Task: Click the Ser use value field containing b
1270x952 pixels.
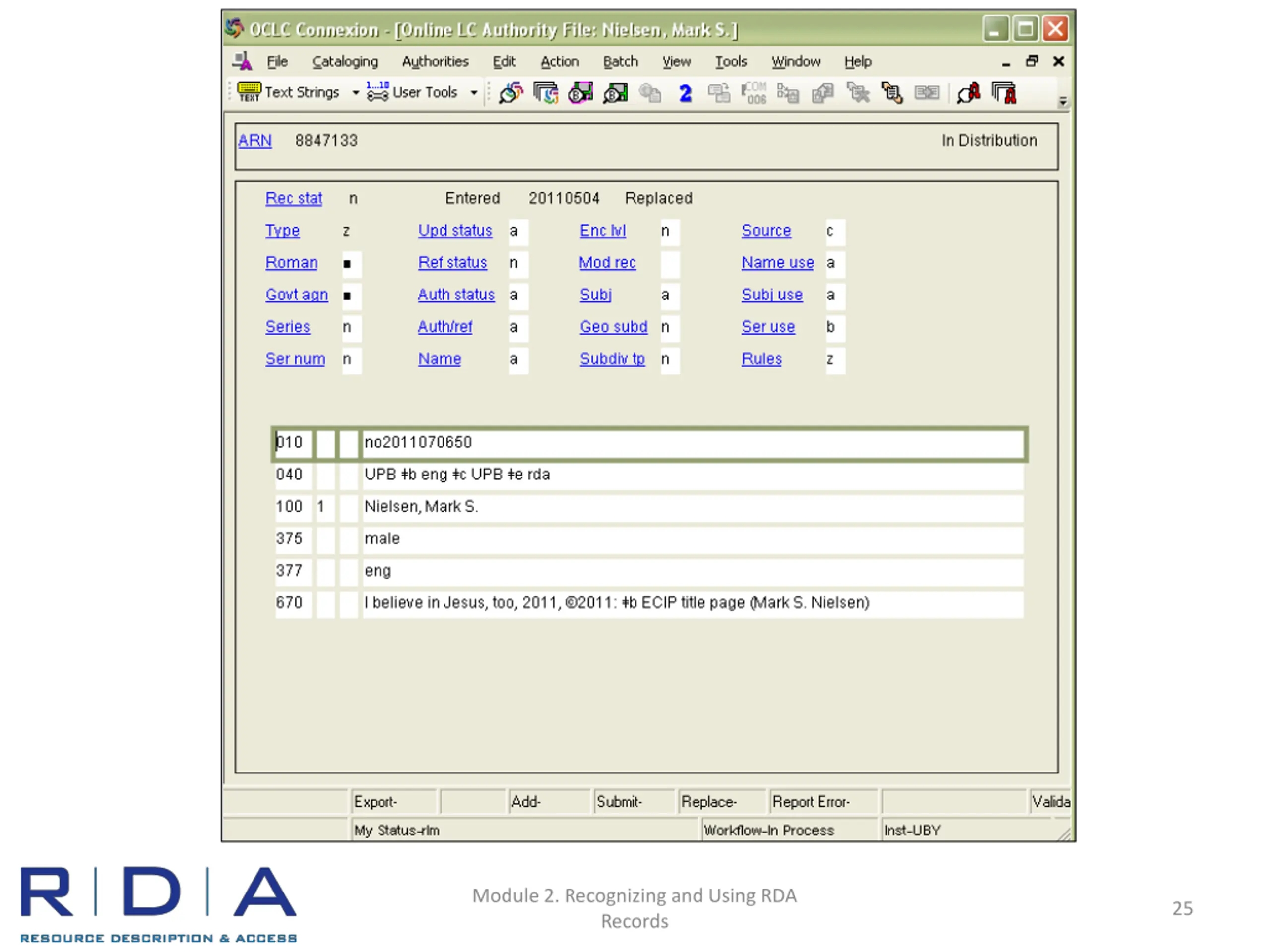Action: (835, 328)
